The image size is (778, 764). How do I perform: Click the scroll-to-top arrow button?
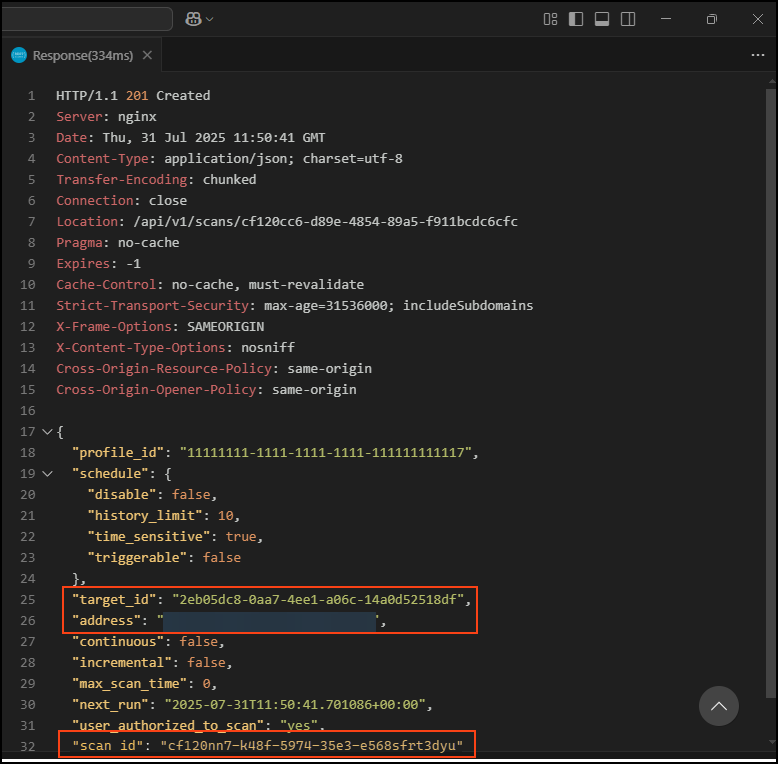(x=718, y=706)
